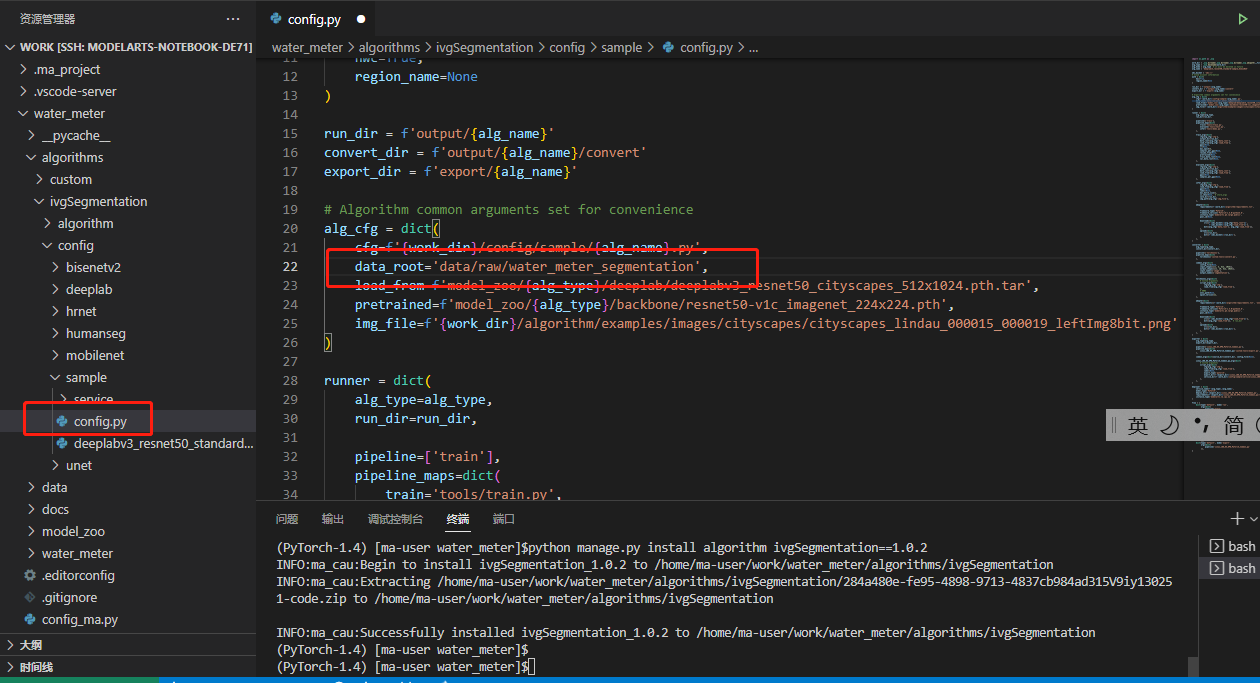Collapse the ivgSegmentation folder in Explorer
Image resolution: width=1260 pixels, height=683 pixels.
[128, 201]
